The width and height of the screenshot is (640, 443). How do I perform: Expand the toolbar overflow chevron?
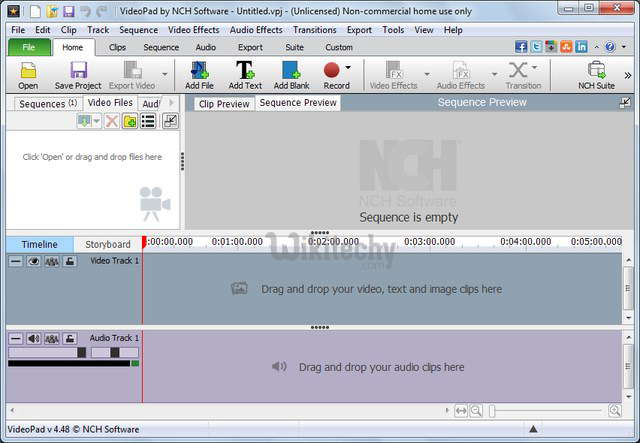(x=628, y=74)
